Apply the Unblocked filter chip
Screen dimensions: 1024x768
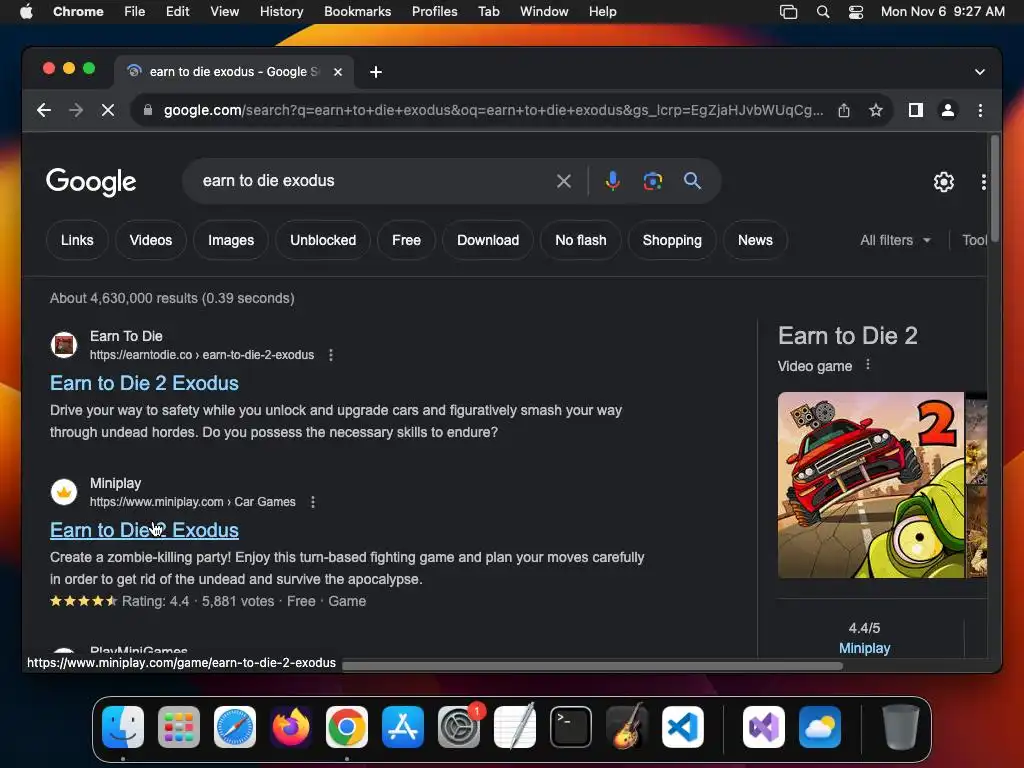[x=323, y=240]
